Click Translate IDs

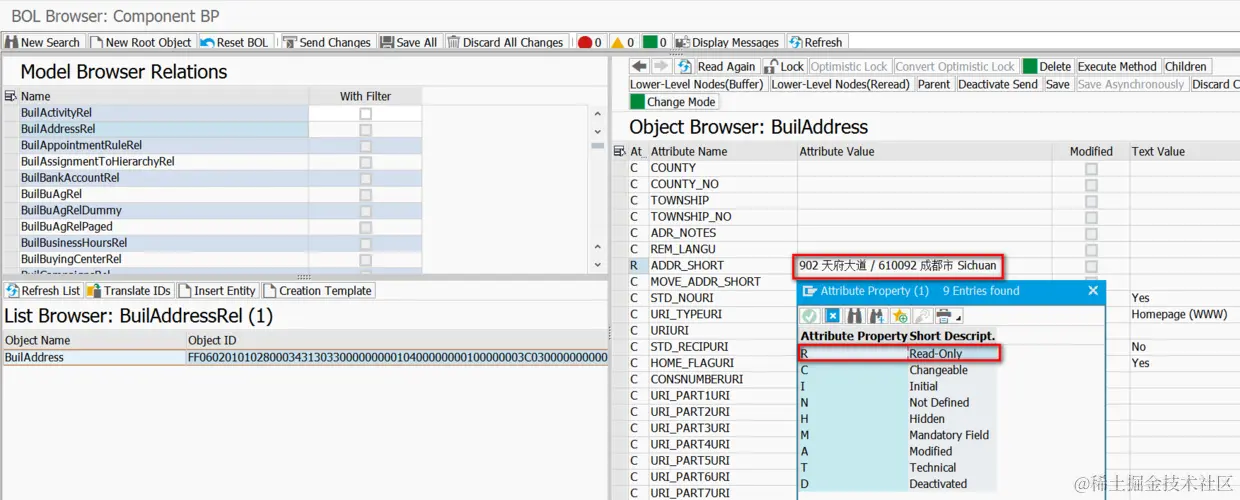(x=130, y=290)
